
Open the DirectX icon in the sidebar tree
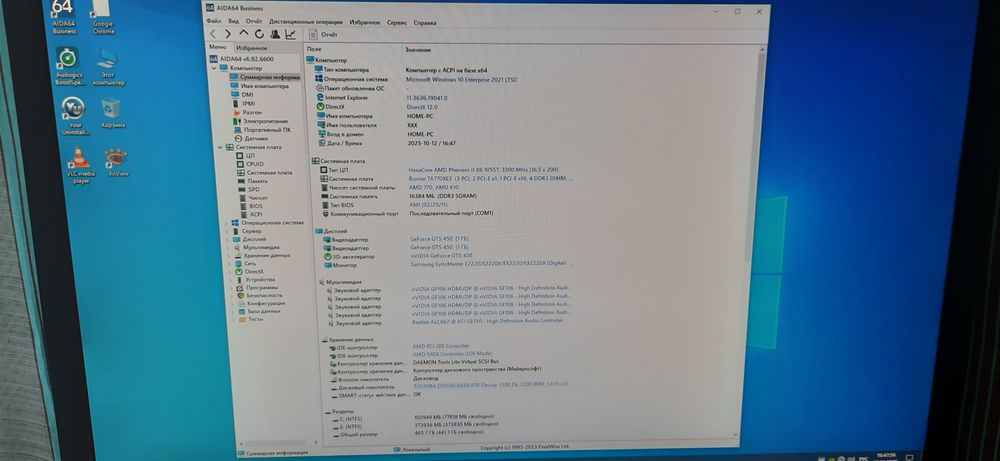(x=239, y=272)
